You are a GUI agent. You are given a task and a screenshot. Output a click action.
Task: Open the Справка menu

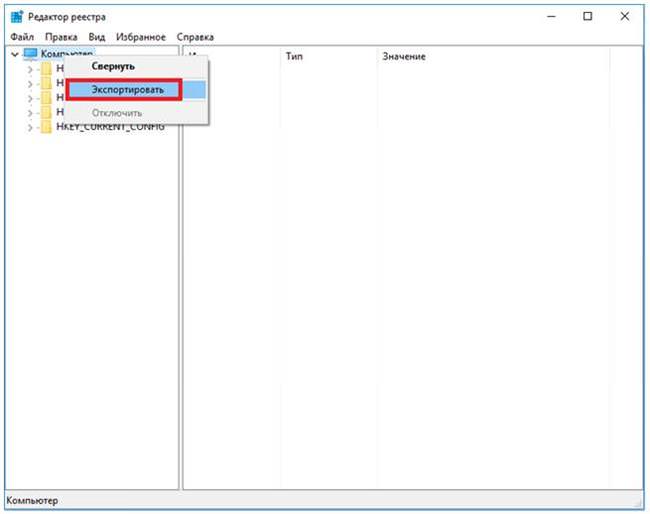[x=195, y=37]
